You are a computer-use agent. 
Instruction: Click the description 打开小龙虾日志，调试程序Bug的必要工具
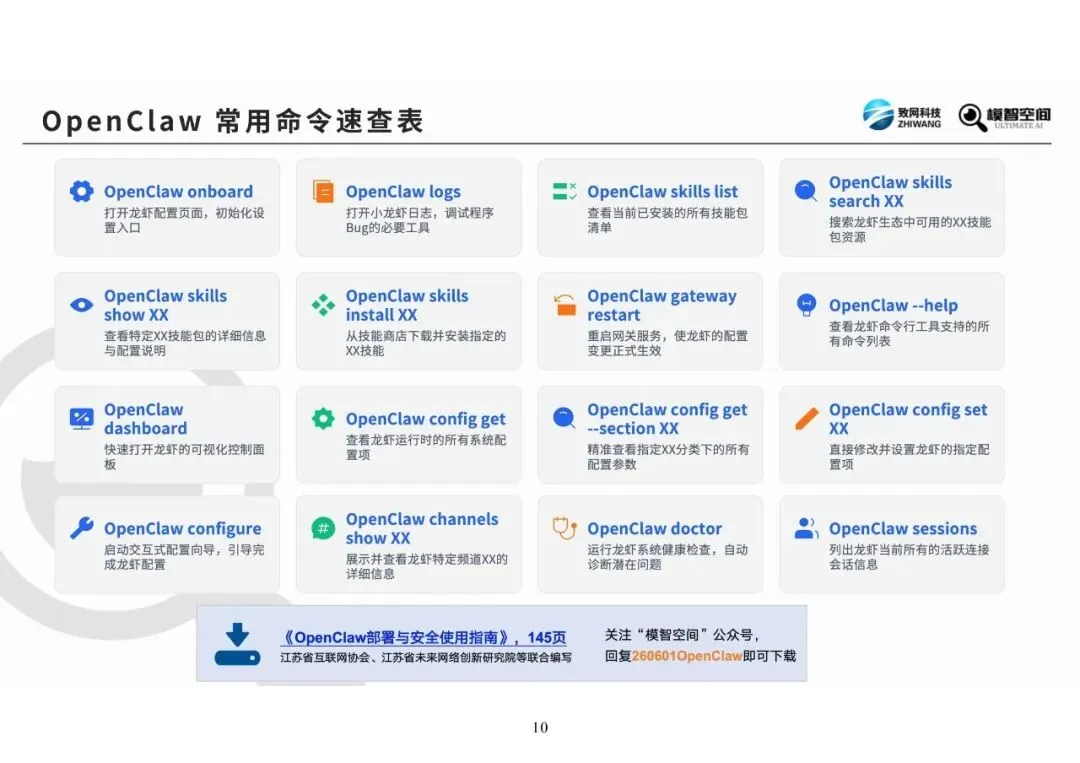(419, 220)
